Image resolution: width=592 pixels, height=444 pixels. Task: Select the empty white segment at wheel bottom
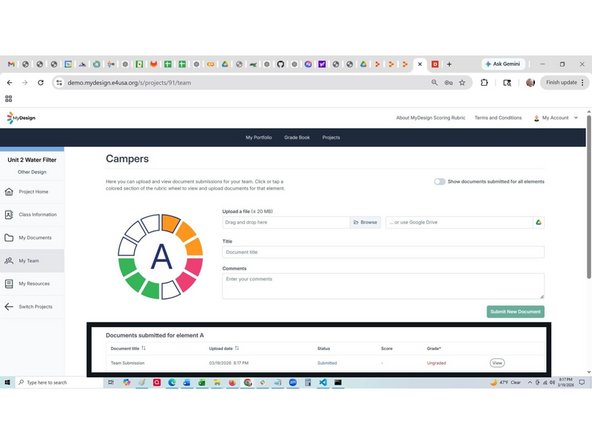point(171,290)
